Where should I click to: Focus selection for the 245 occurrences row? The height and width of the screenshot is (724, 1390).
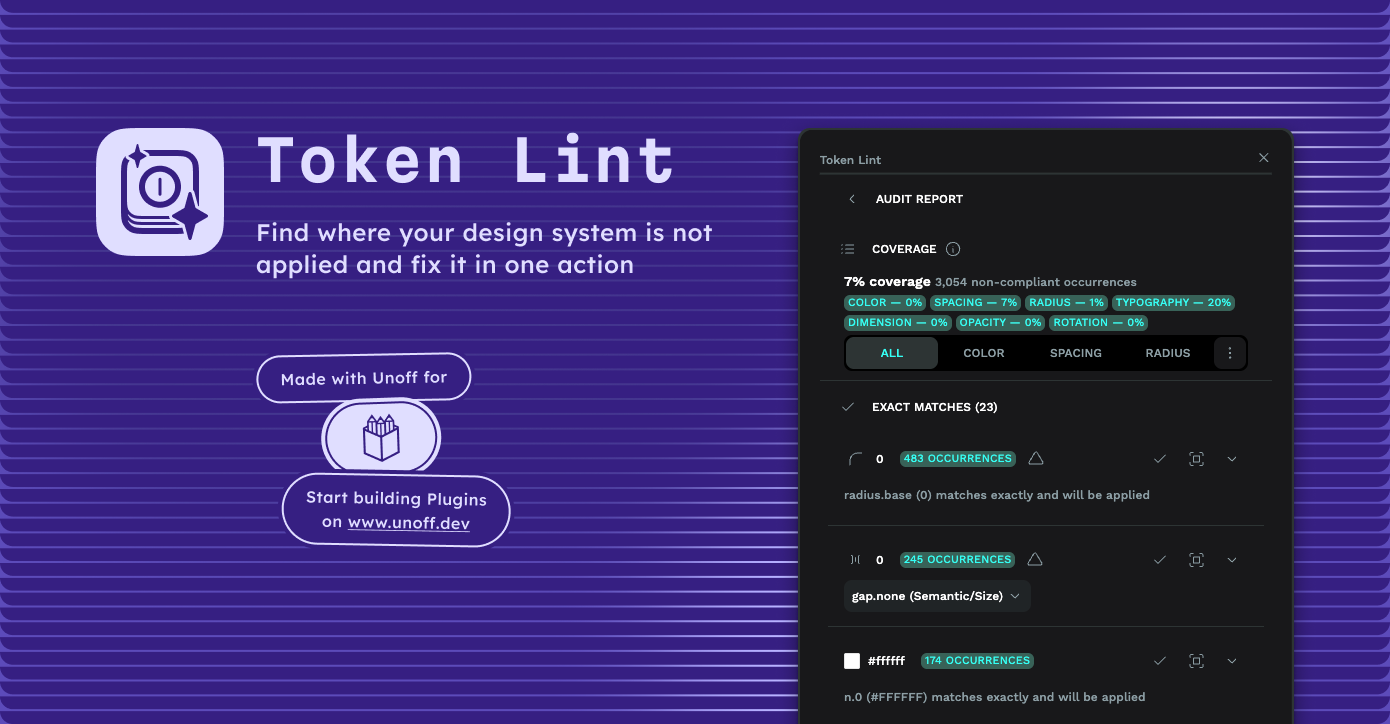click(1196, 560)
